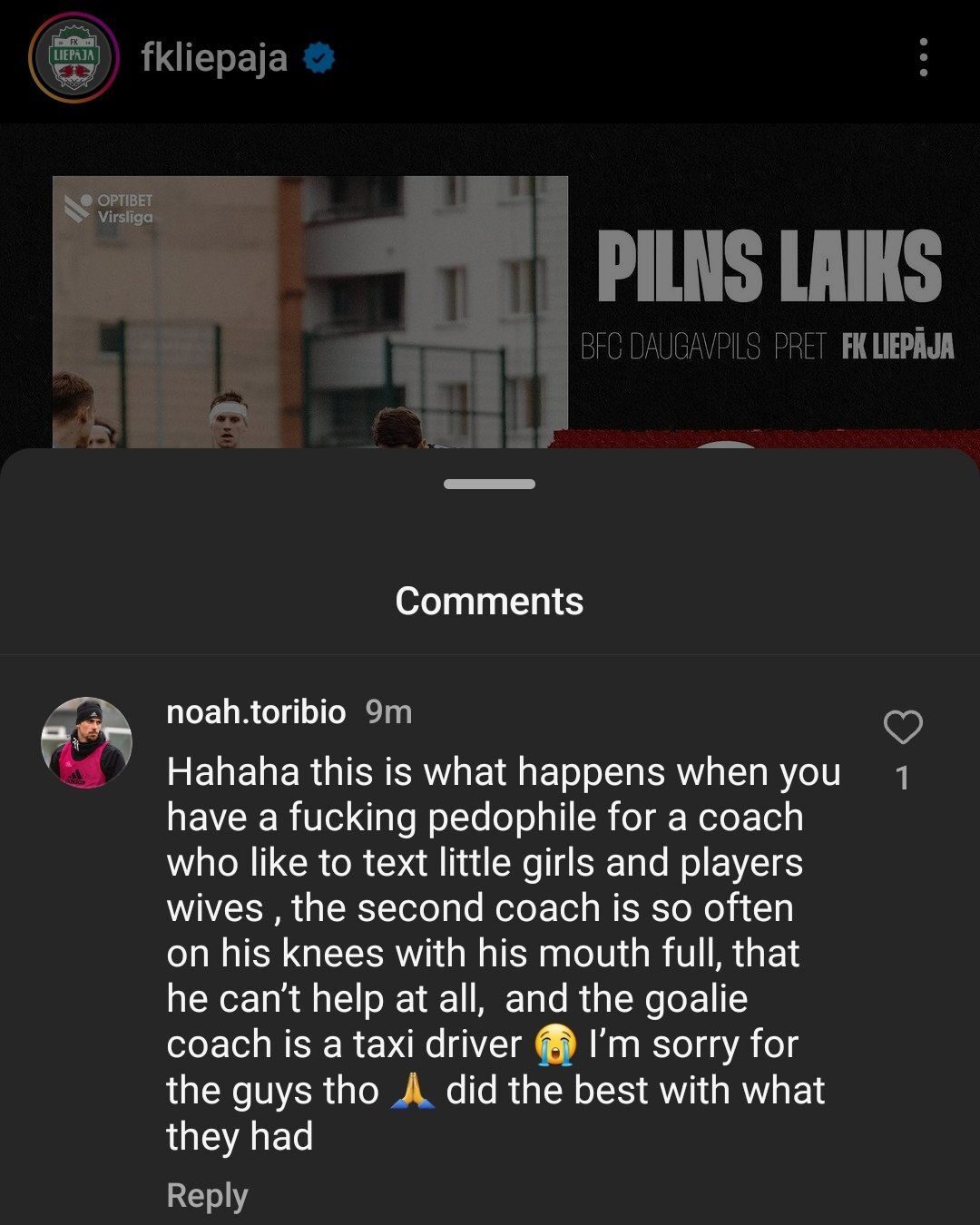Tap the PILNS LAIKS headline graphic
Image resolution: width=980 pixels, height=1225 pixels.
tap(769, 265)
